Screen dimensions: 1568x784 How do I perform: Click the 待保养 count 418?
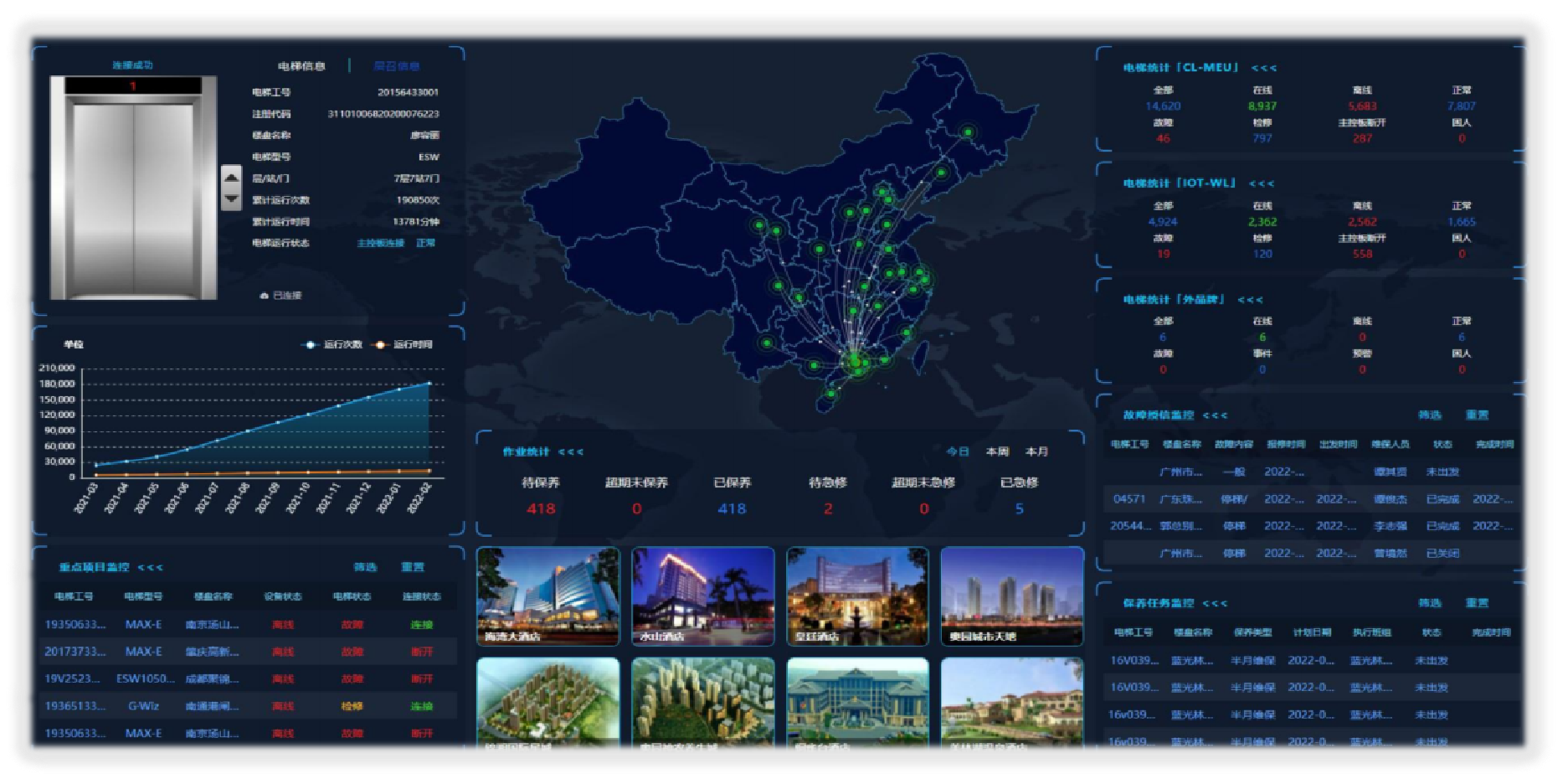pyautogui.click(x=541, y=508)
